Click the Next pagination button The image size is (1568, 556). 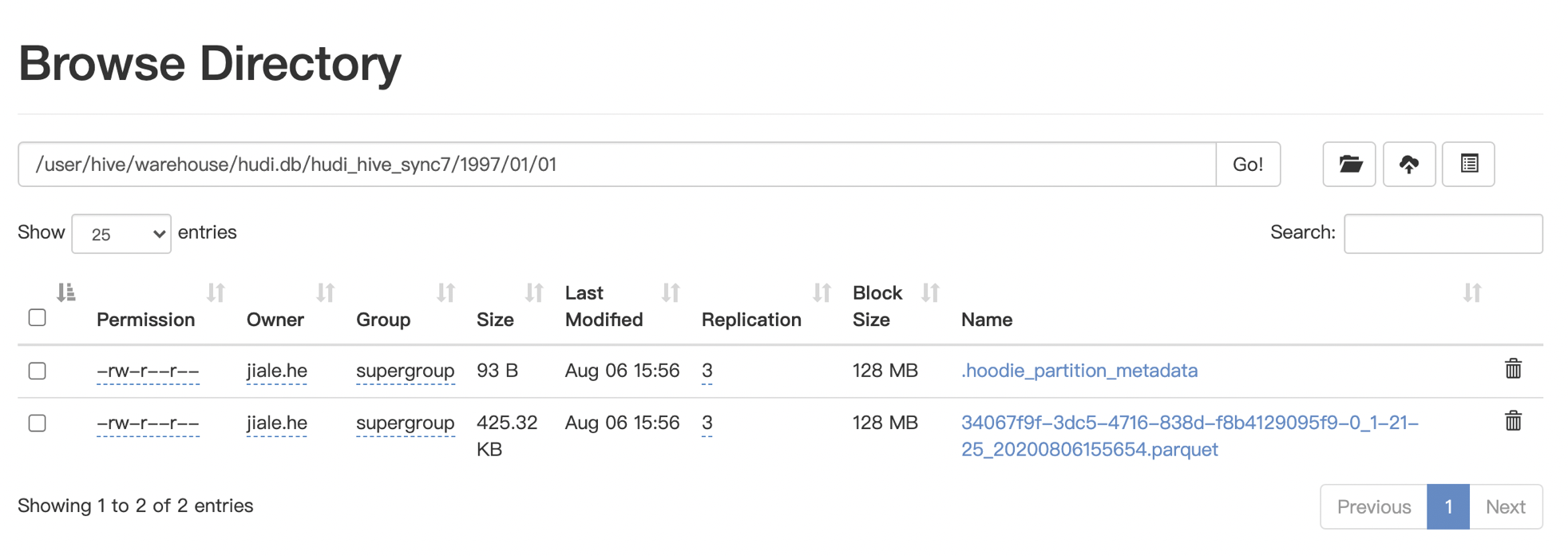pyautogui.click(x=1506, y=506)
